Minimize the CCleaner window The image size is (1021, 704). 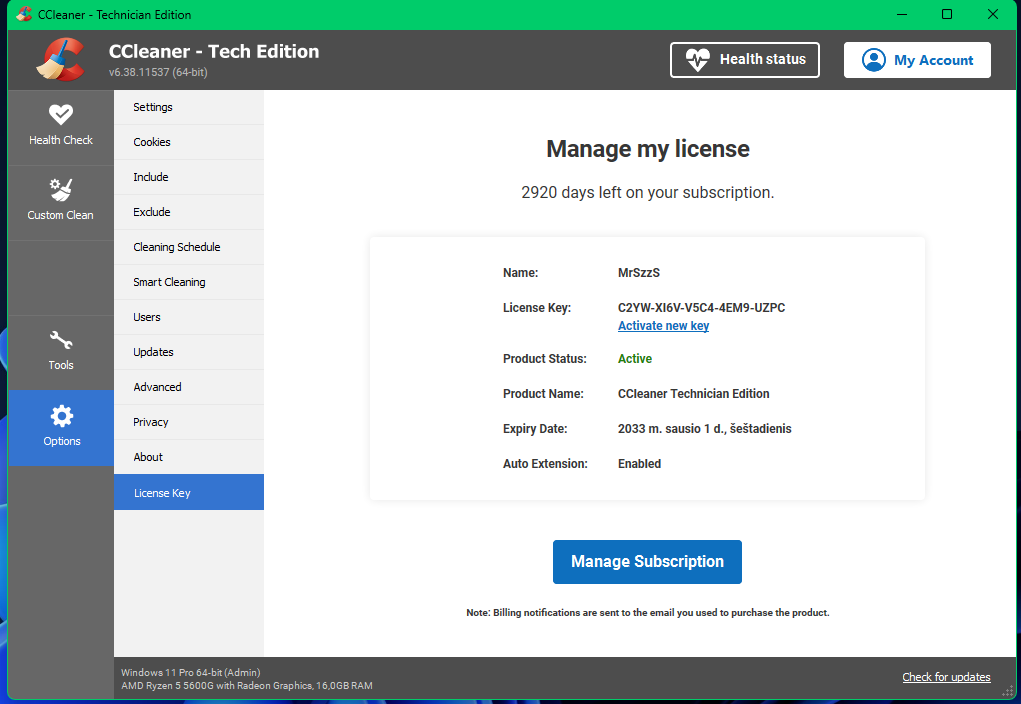(902, 14)
